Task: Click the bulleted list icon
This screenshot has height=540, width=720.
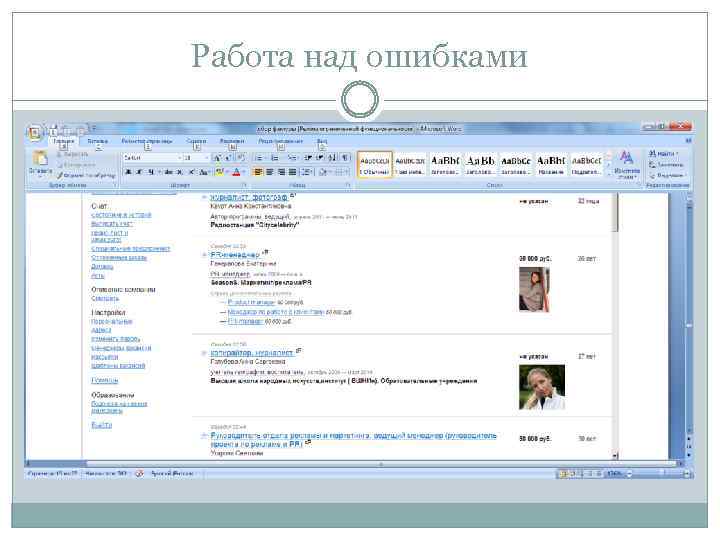Action: [259, 158]
